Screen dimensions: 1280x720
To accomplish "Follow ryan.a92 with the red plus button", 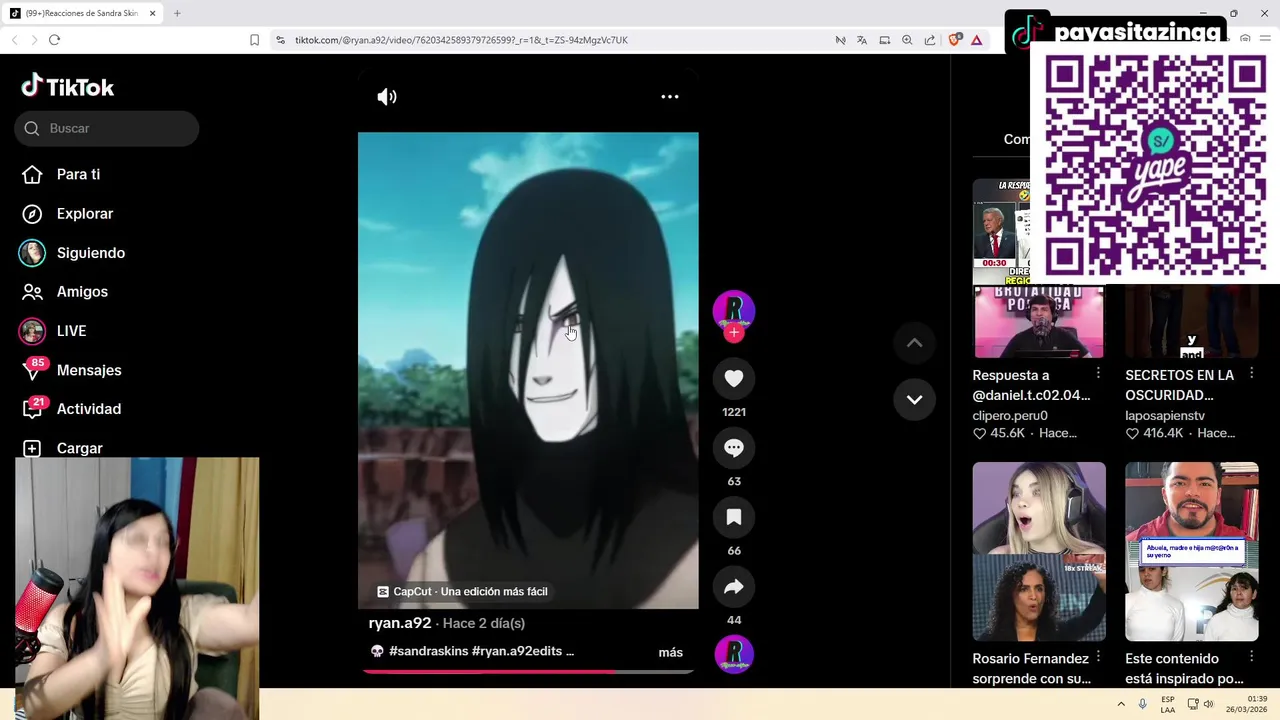I will point(734,333).
